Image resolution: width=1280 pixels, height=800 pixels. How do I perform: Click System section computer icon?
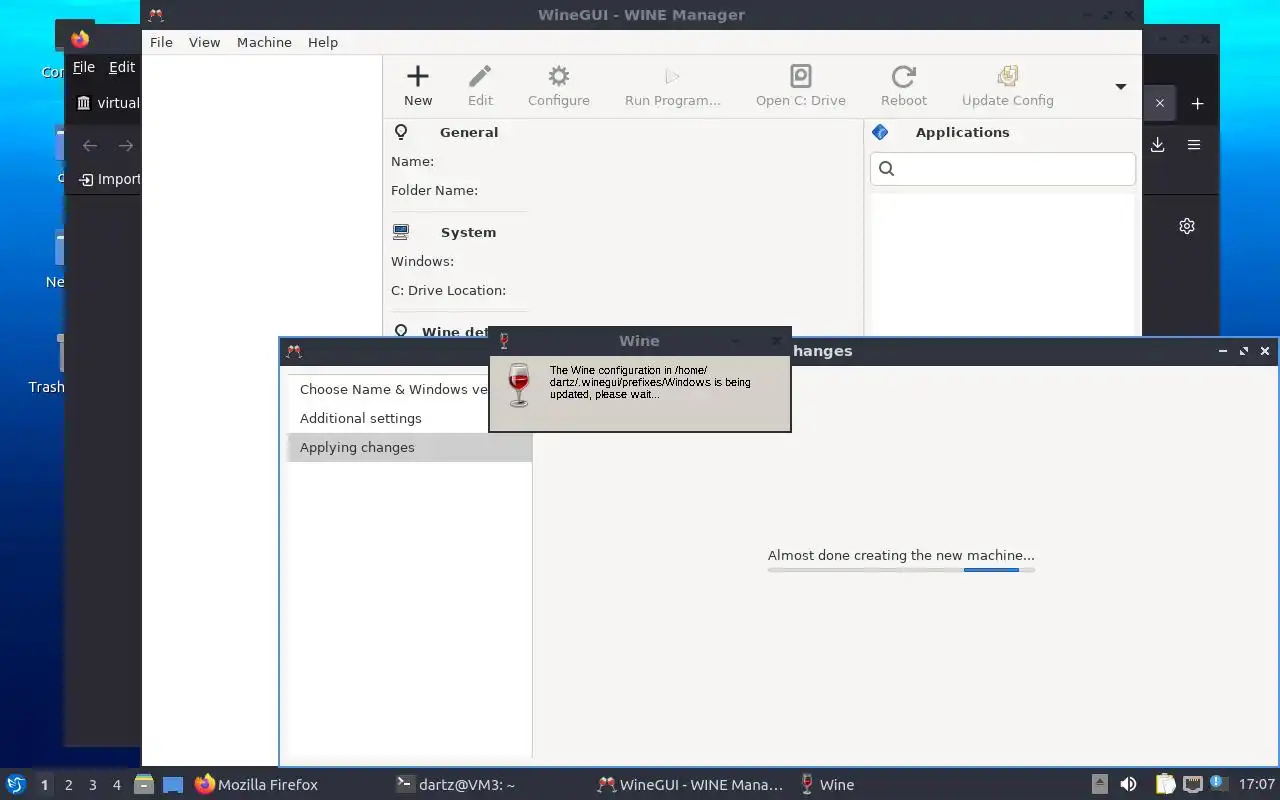pos(401,232)
